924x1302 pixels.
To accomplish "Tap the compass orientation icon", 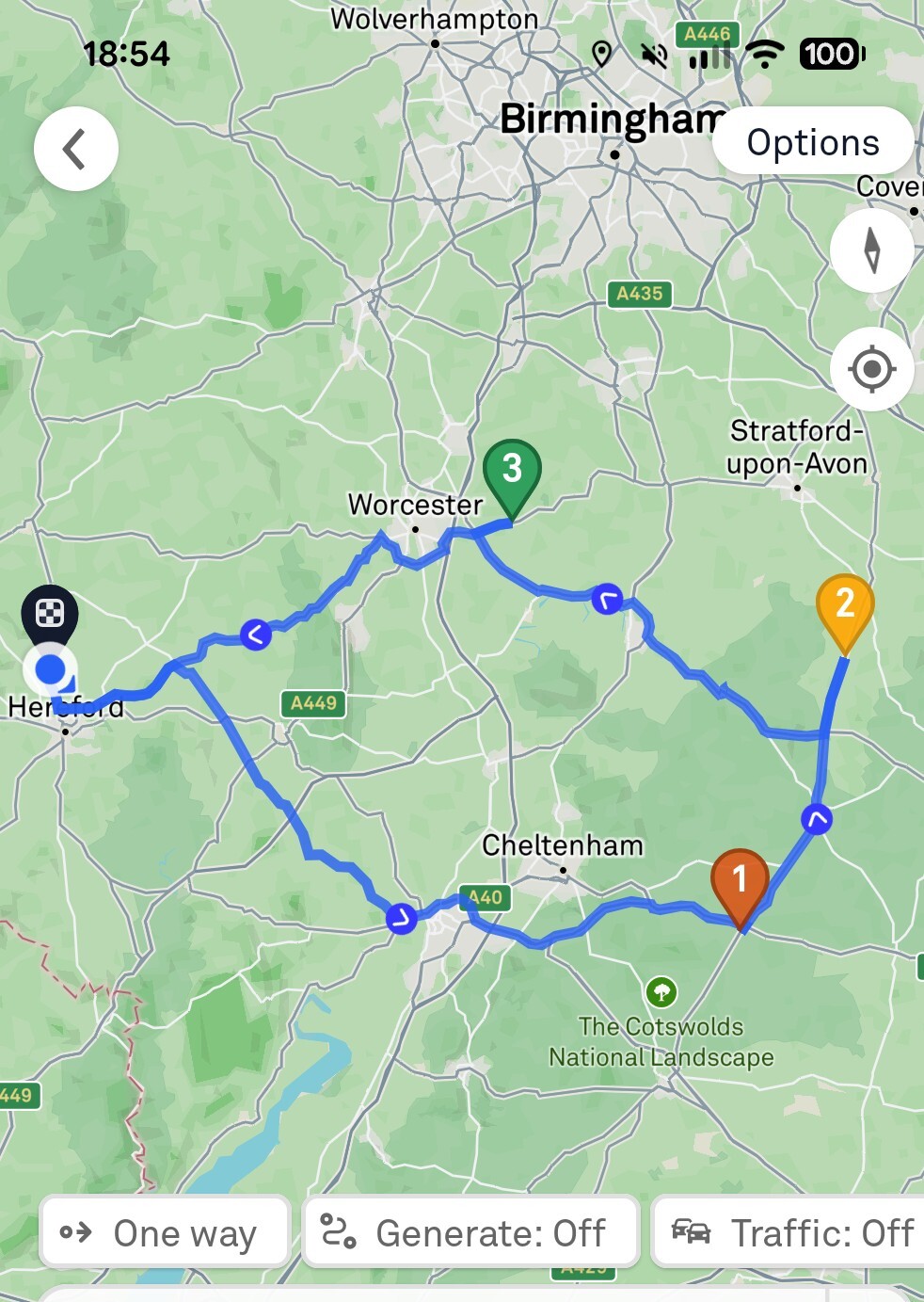I will 872,250.
